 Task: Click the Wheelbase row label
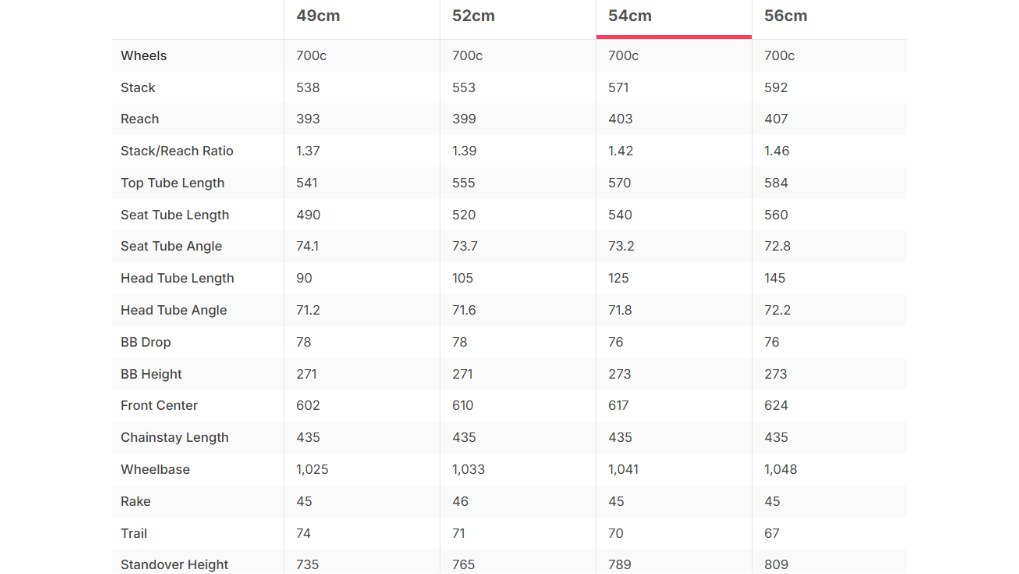click(155, 469)
